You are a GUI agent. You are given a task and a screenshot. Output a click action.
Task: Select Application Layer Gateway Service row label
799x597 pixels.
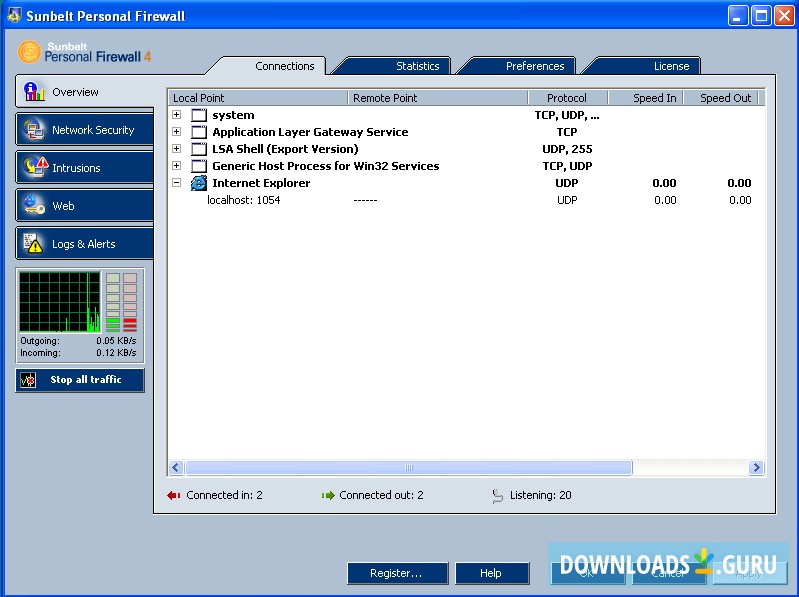click(x=310, y=132)
